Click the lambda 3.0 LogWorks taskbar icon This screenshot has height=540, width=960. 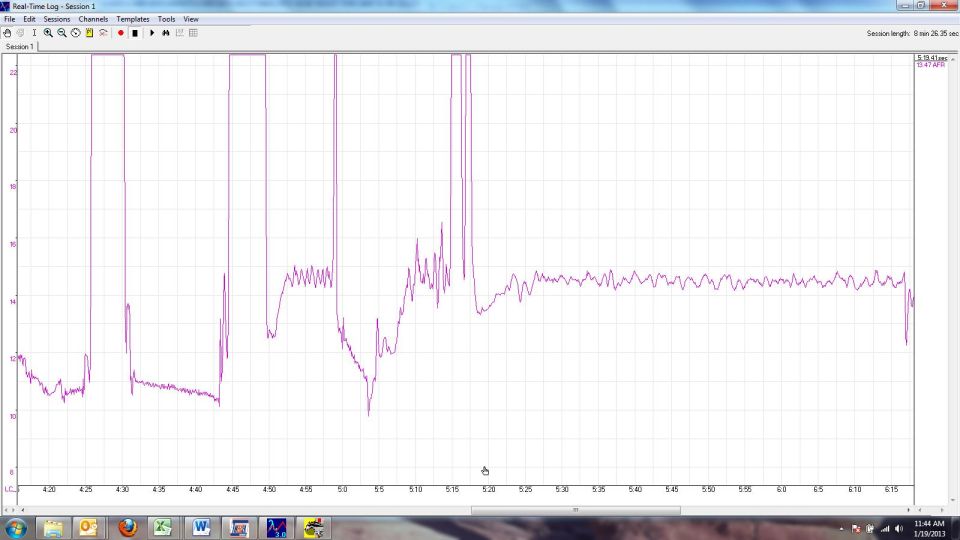(276, 528)
